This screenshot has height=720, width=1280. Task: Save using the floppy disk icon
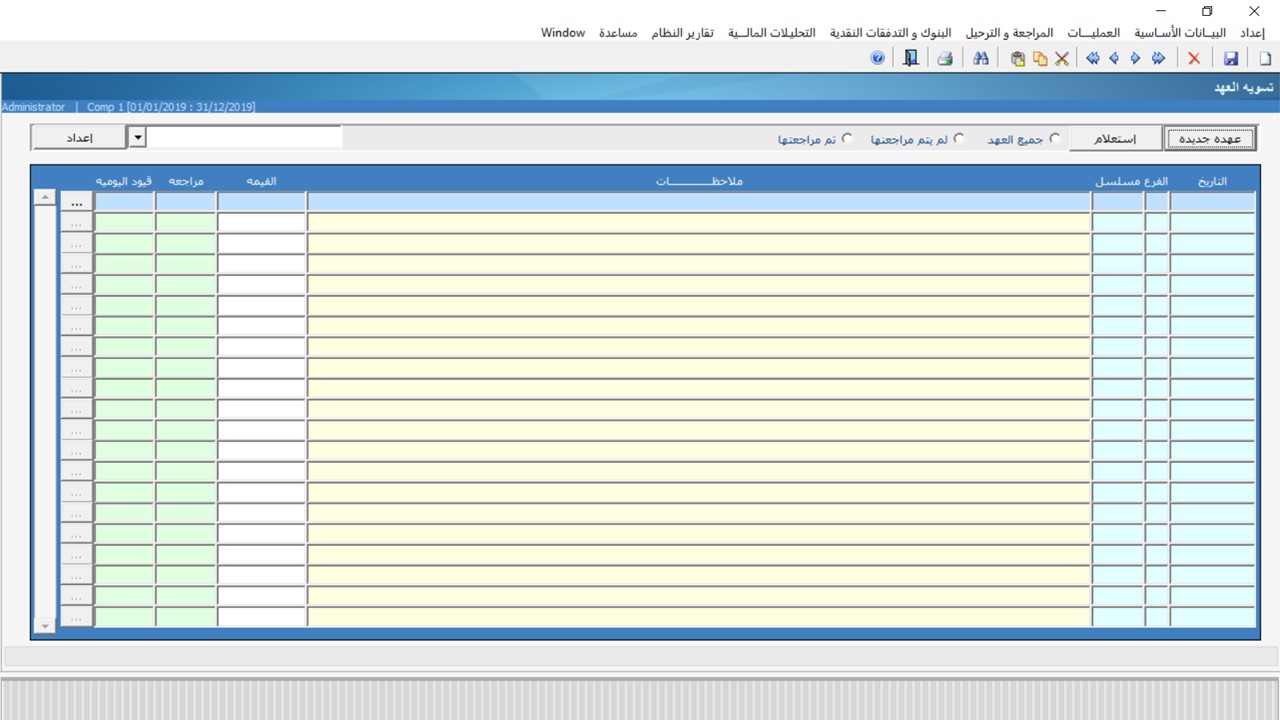pyautogui.click(x=1231, y=59)
